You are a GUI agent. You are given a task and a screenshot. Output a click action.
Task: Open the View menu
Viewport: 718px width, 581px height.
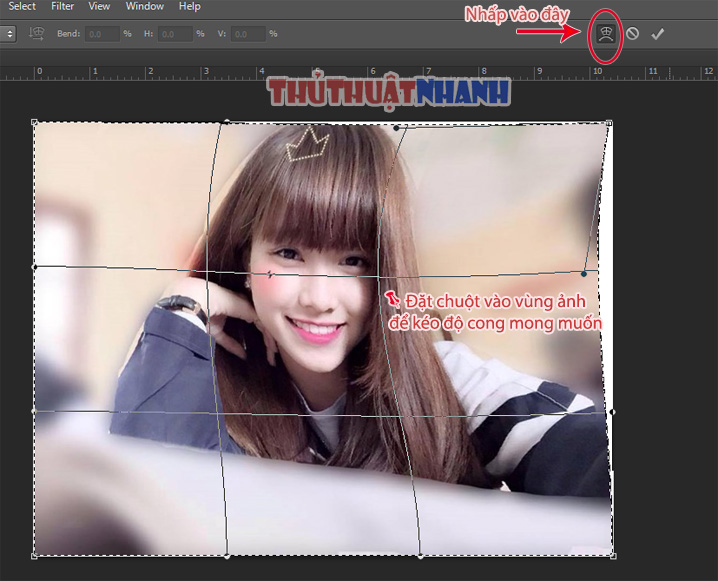click(x=99, y=6)
